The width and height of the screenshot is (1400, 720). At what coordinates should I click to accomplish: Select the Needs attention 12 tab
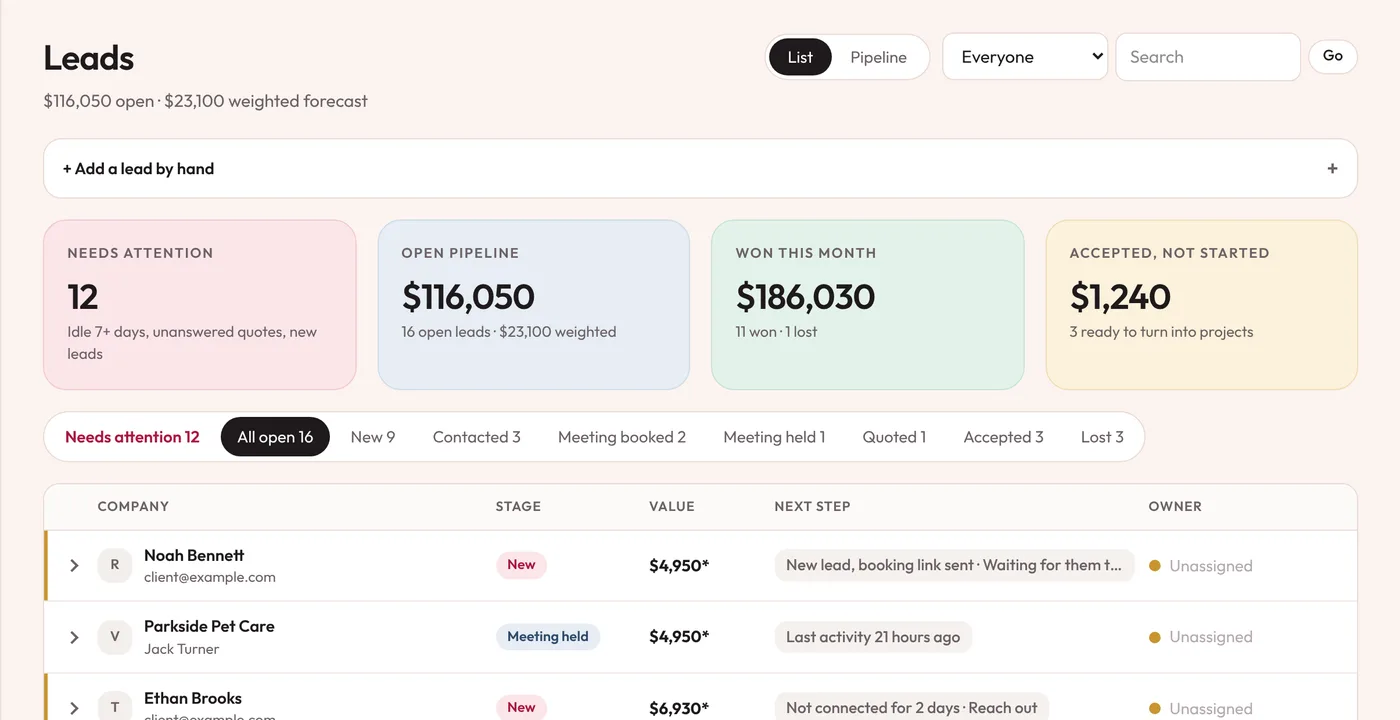(132, 437)
